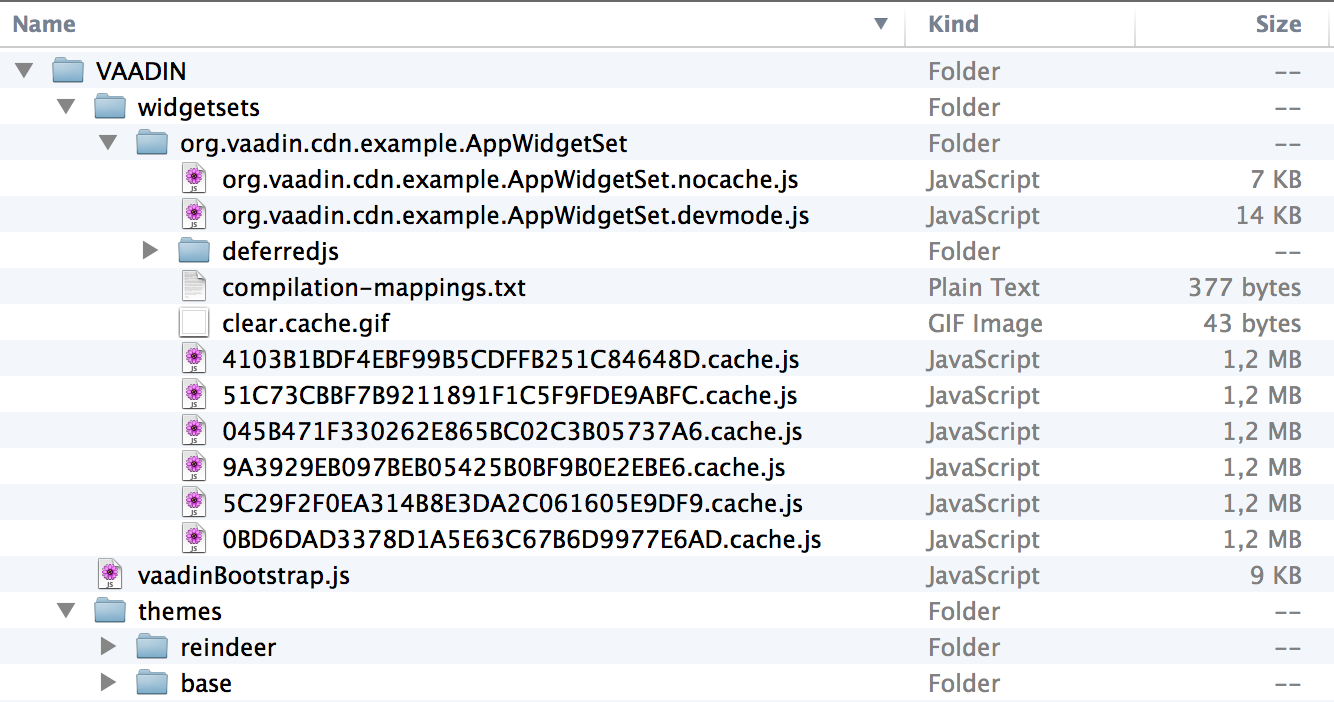This screenshot has width=1334, height=702.
Task: Click the Folder kind of reindeer row
Action: [964, 647]
